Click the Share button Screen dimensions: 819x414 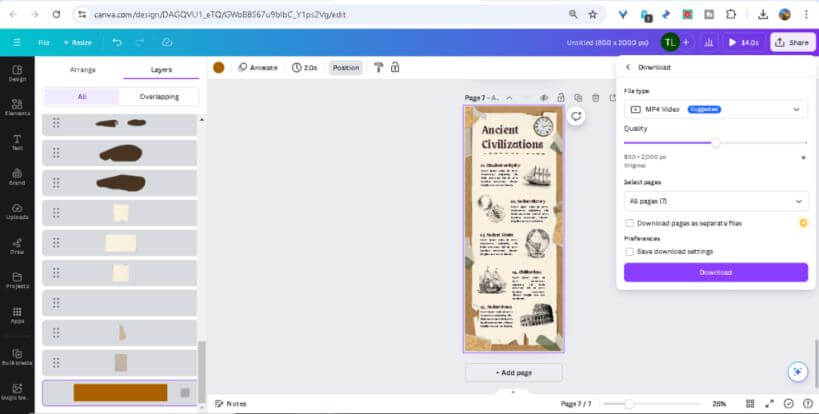[792, 42]
